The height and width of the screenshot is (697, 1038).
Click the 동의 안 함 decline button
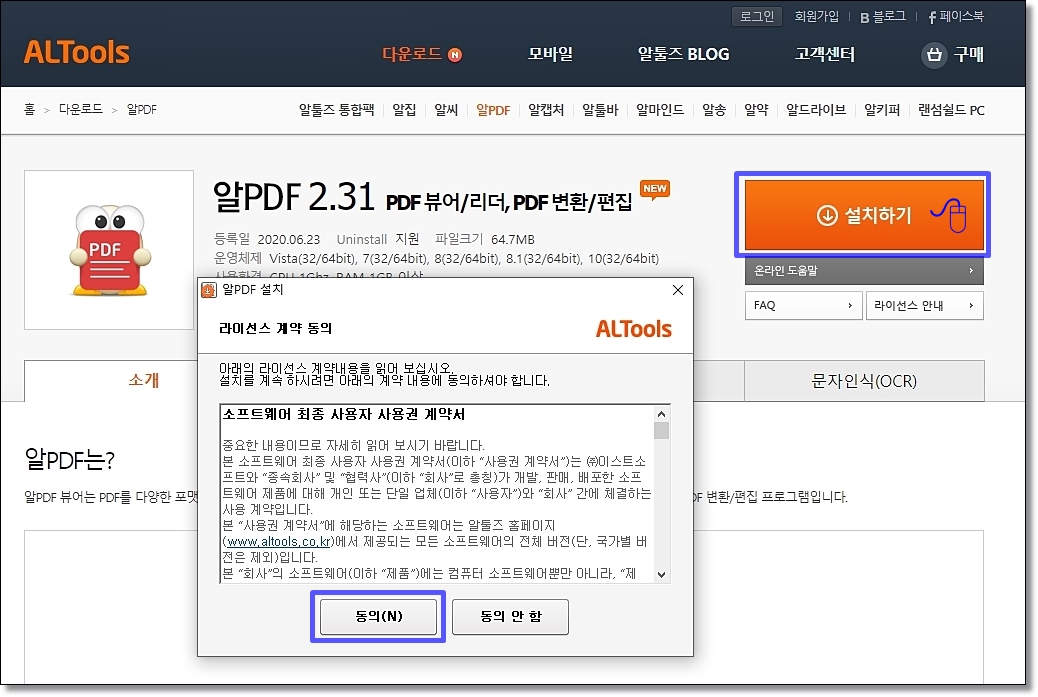pyautogui.click(x=510, y=616)
